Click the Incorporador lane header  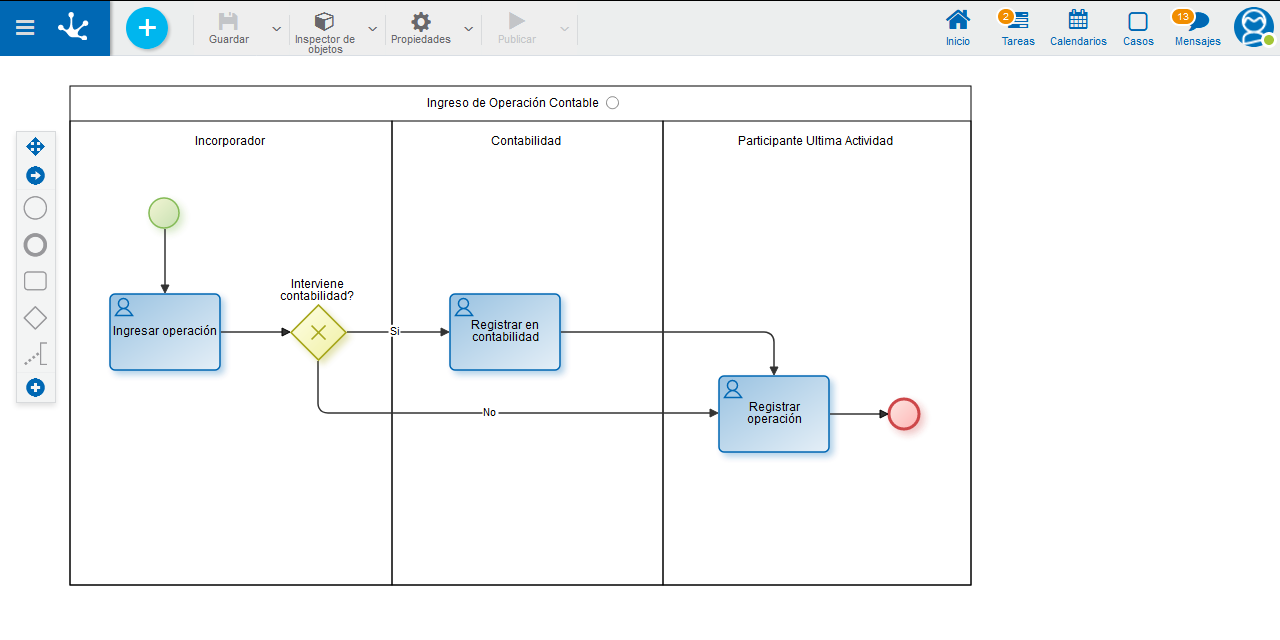point(230,141)
